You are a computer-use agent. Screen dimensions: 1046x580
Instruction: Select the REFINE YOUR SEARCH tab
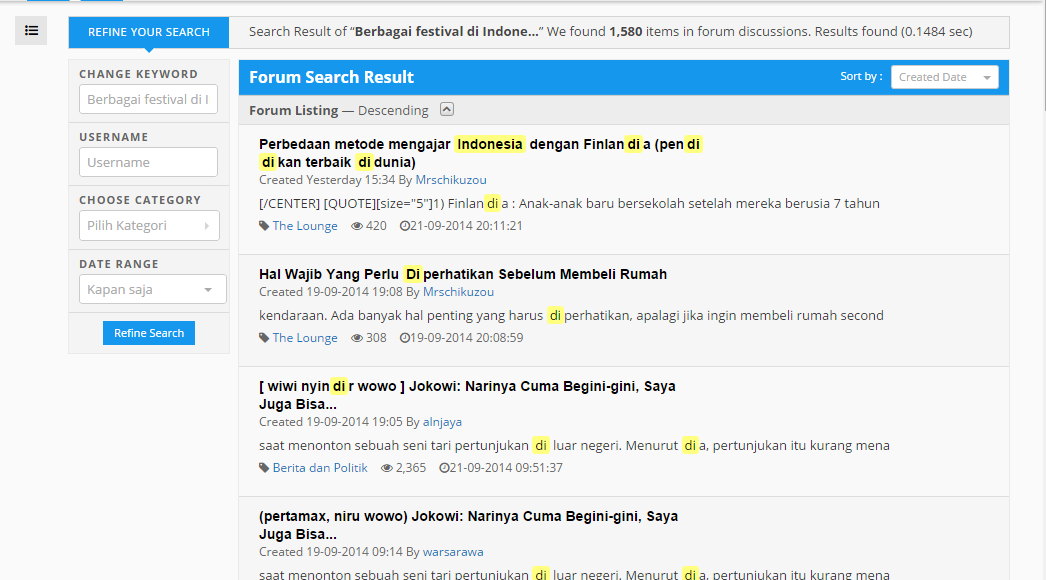(x=149, y=32)
